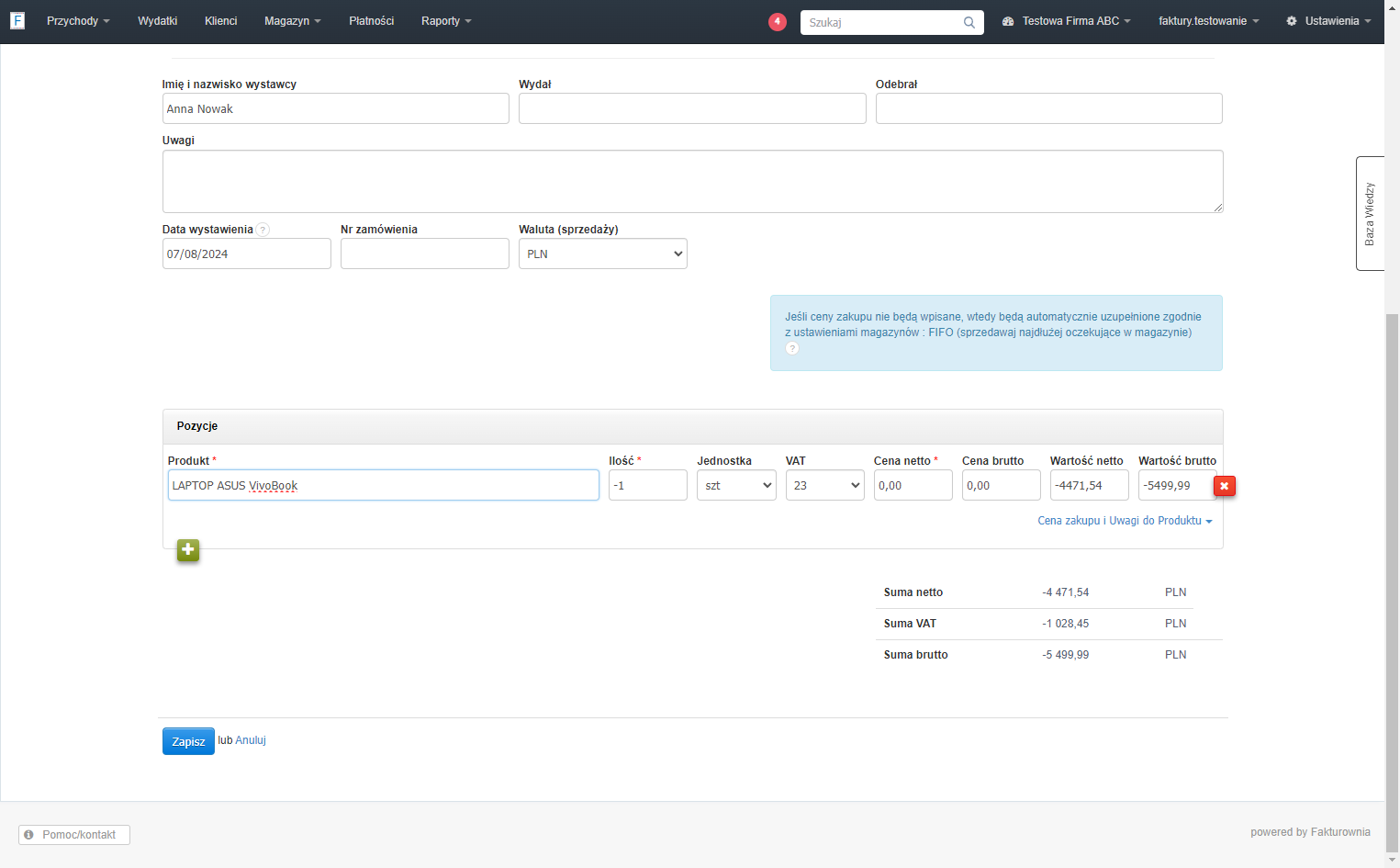Click the help icon in FIFO info box
The height and width of the screenshot is (868, 1400).
click(792, 349)
